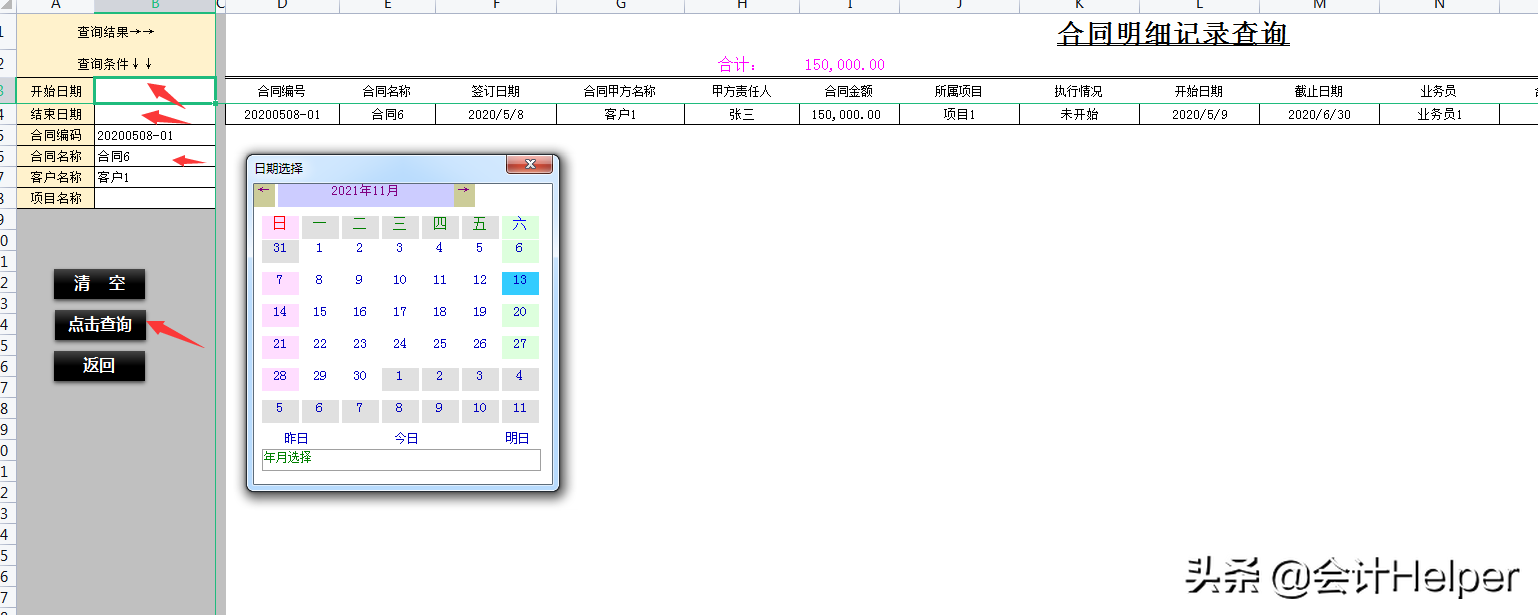Image resolution: width=1538 pixels, height=615 pixels.
Task: Close the 日期选择 dialog
Action: click(530, 165)
